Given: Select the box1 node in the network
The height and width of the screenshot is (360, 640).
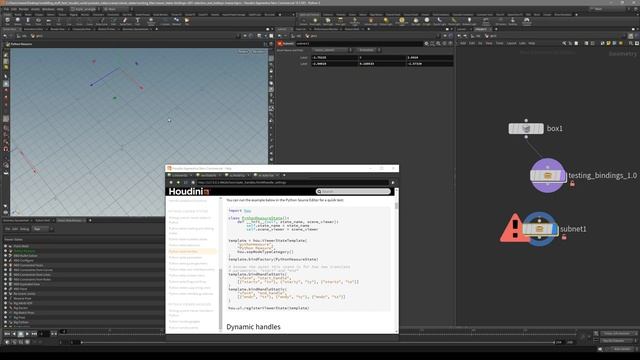Looking at the screenshot, I should (526, 129).
